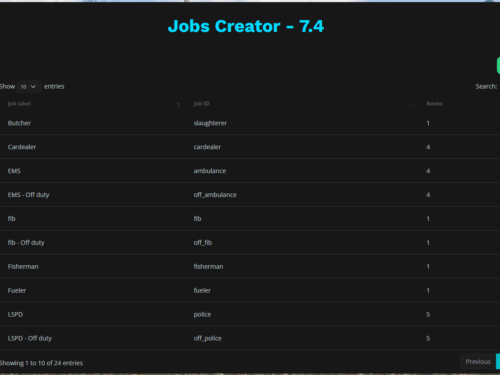Image resolution: width=500 pixels, height=375 pixels.
Task: Open the fib - Off duty entry
Action: coord(250,243)
